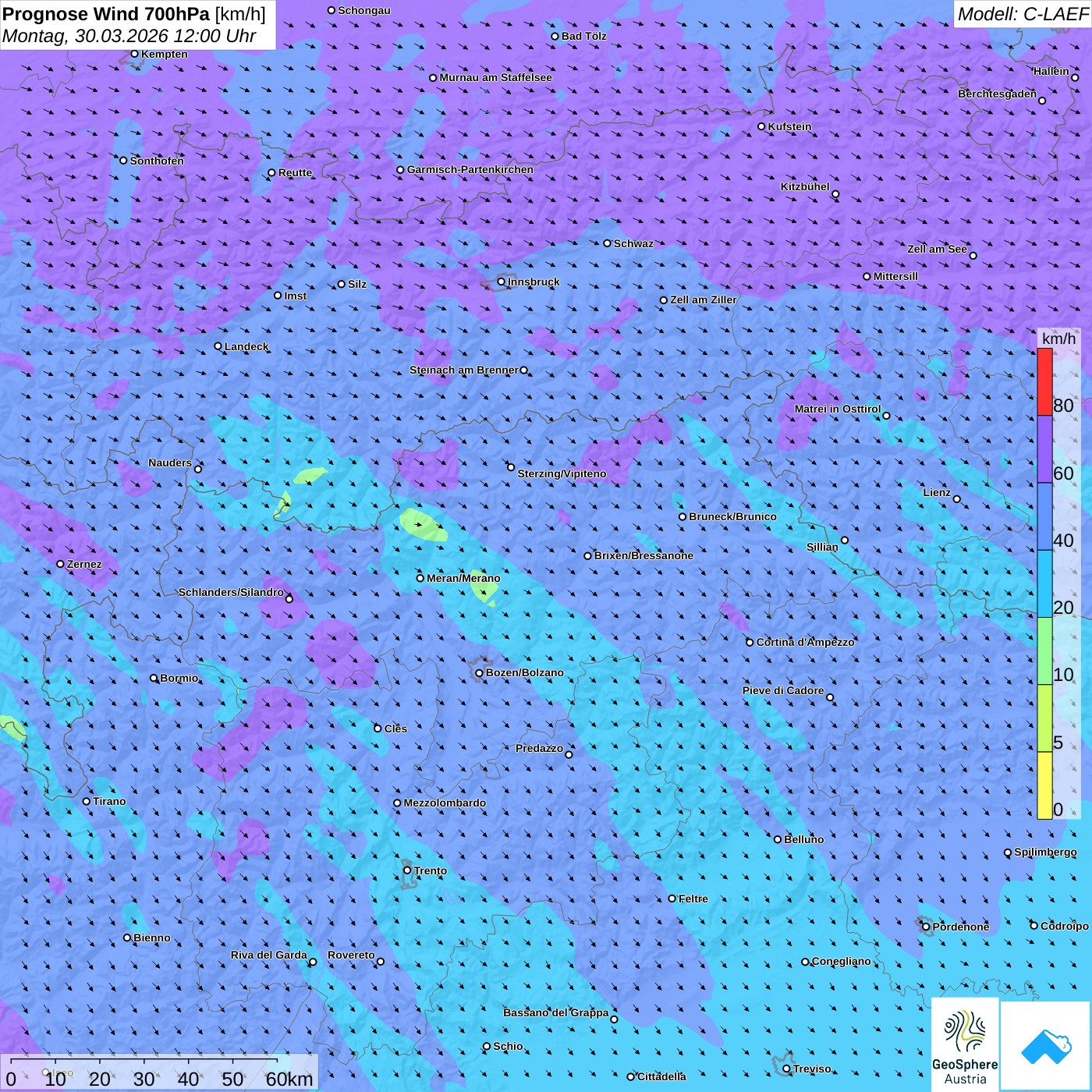
Task: Click the Berchtesgaden label
Action: pos(997,94)
